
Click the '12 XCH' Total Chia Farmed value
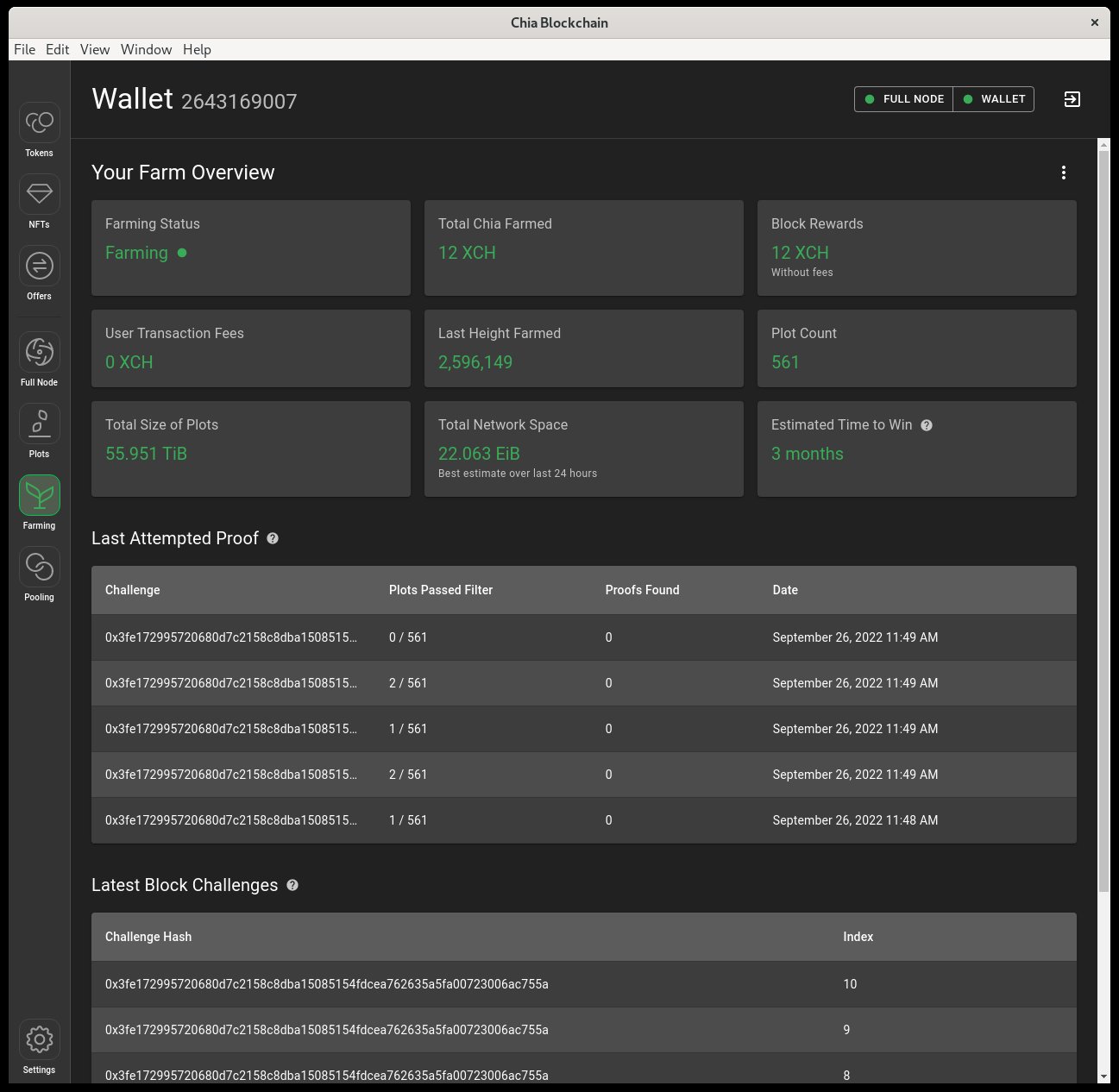(467, 253)
